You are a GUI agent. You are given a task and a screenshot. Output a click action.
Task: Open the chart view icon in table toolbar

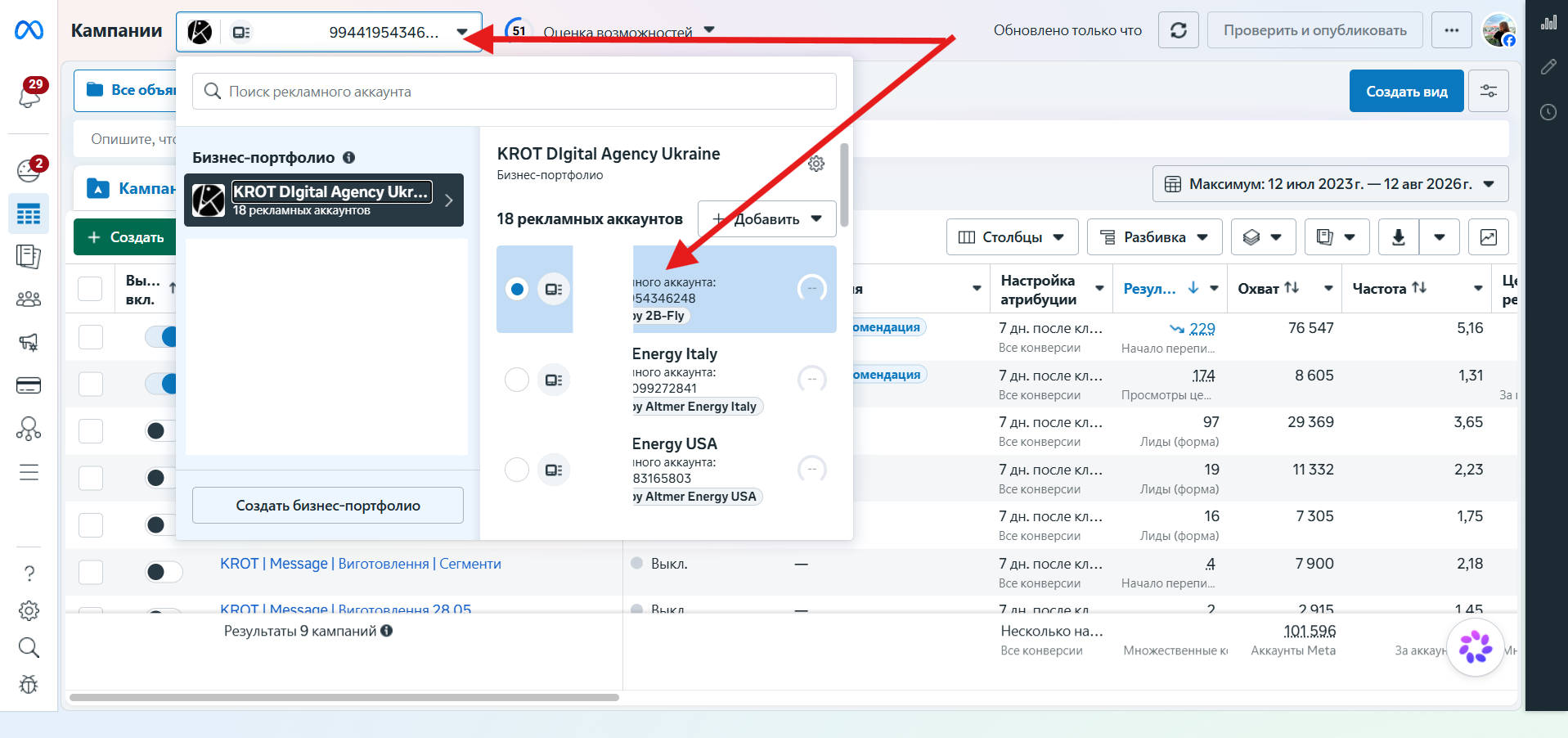pos(1489,237)
